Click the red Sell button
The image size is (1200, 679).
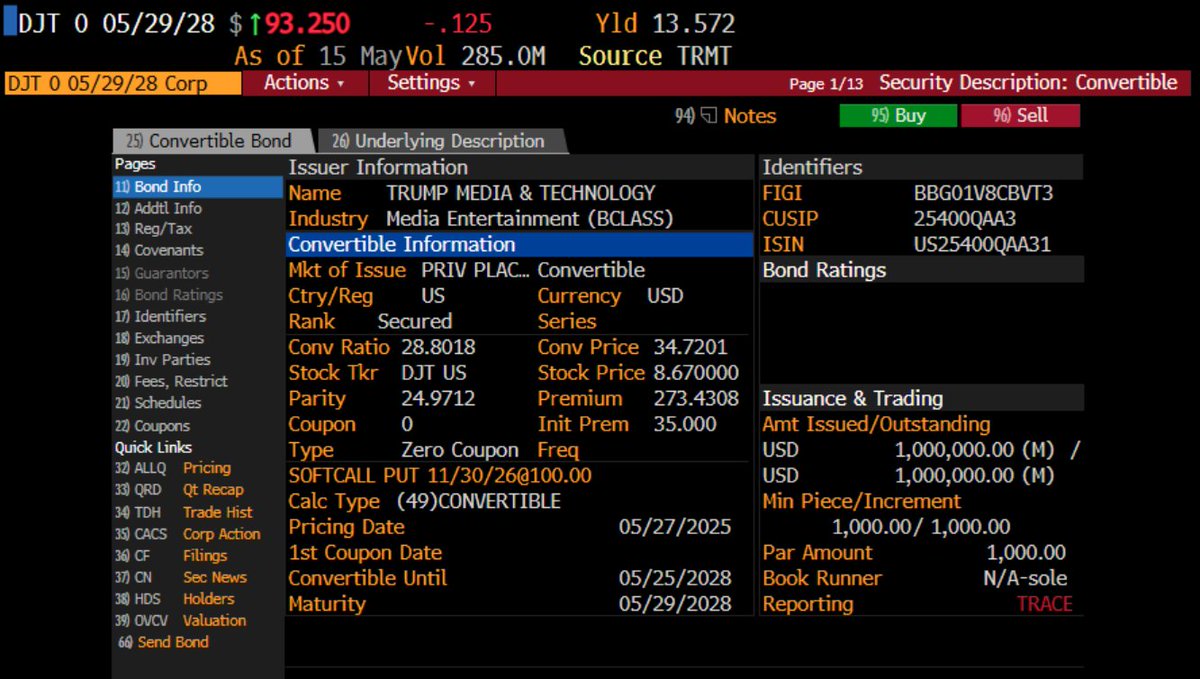click(1020, 116)
